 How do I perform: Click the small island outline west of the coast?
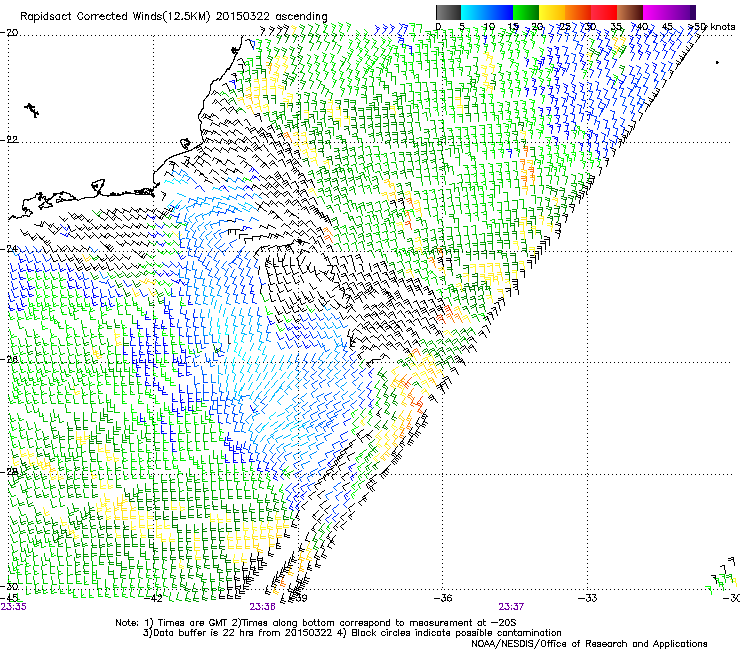point(32,110)
